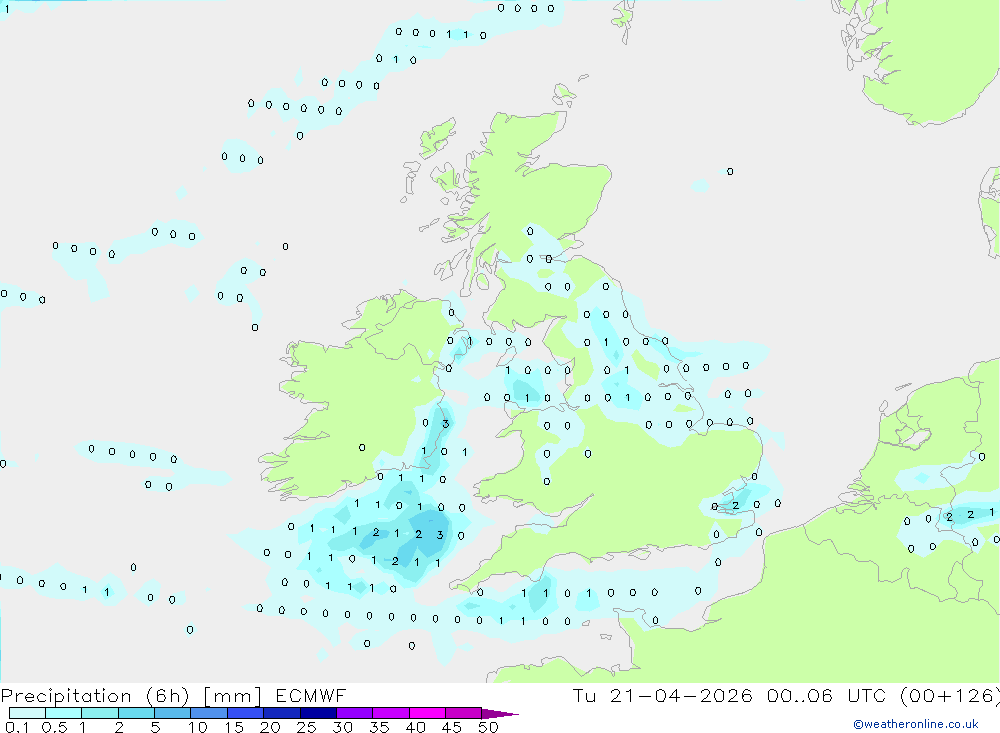Click the 1–2 mm legend color swatch
Viewport: 1000px width, 733px height.
pos(100,713)
